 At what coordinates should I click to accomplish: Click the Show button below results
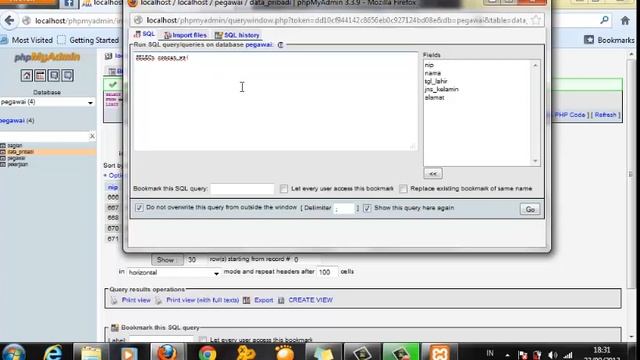[x=166, y=260]
